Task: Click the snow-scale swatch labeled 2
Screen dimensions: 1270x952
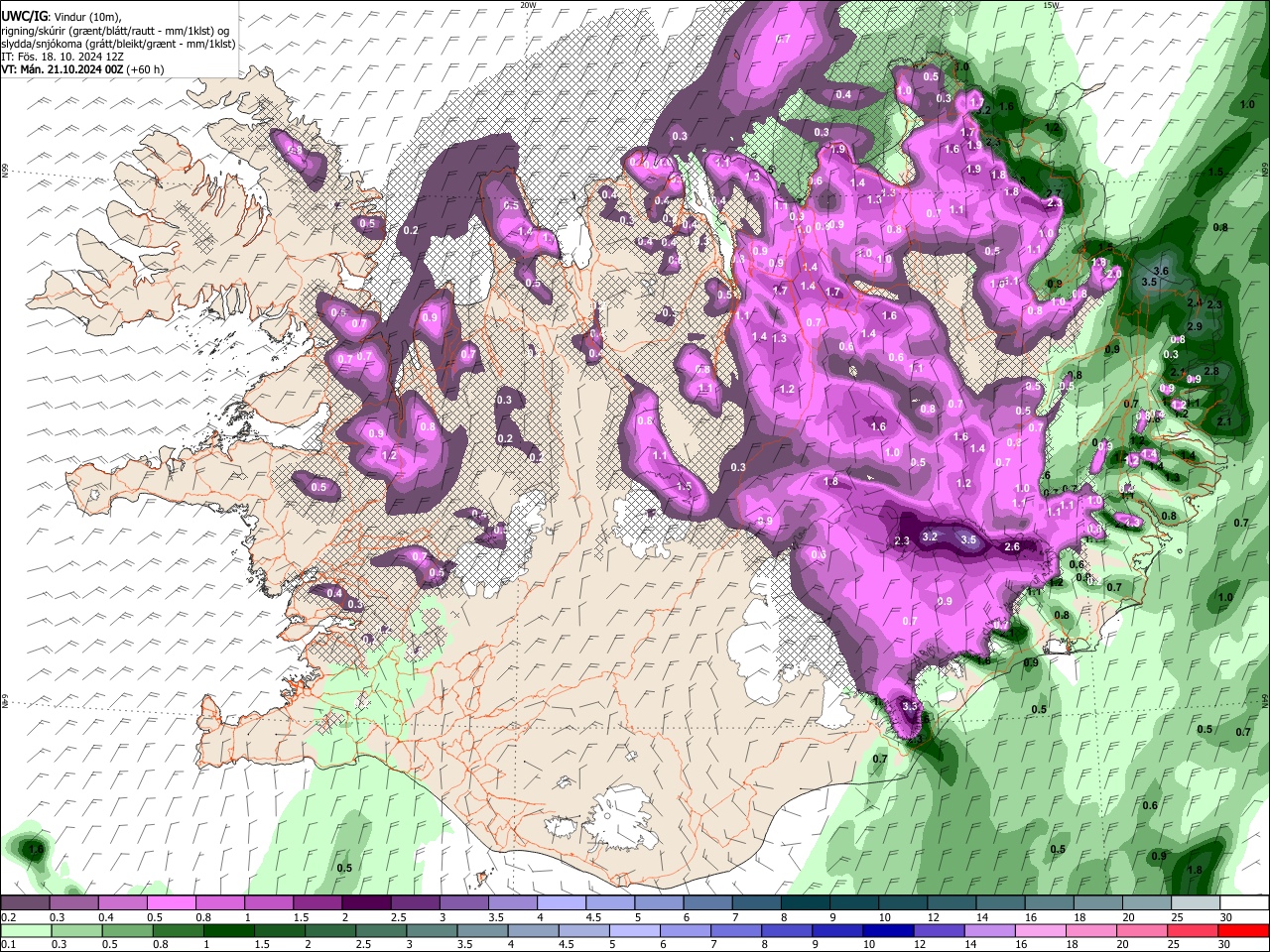Action: (x=366, y=903)
